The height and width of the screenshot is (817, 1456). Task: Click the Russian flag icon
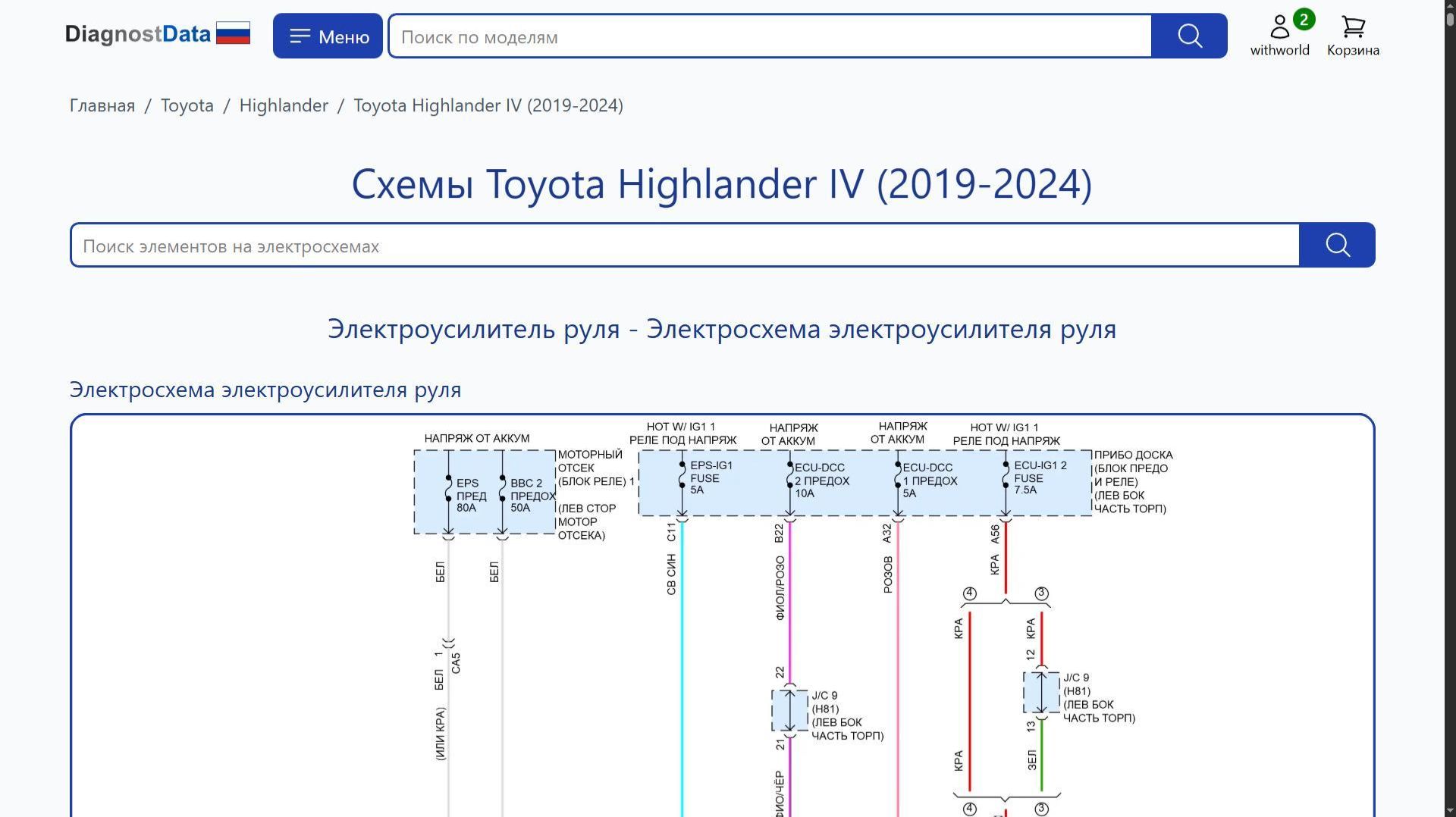pos(234,33)
